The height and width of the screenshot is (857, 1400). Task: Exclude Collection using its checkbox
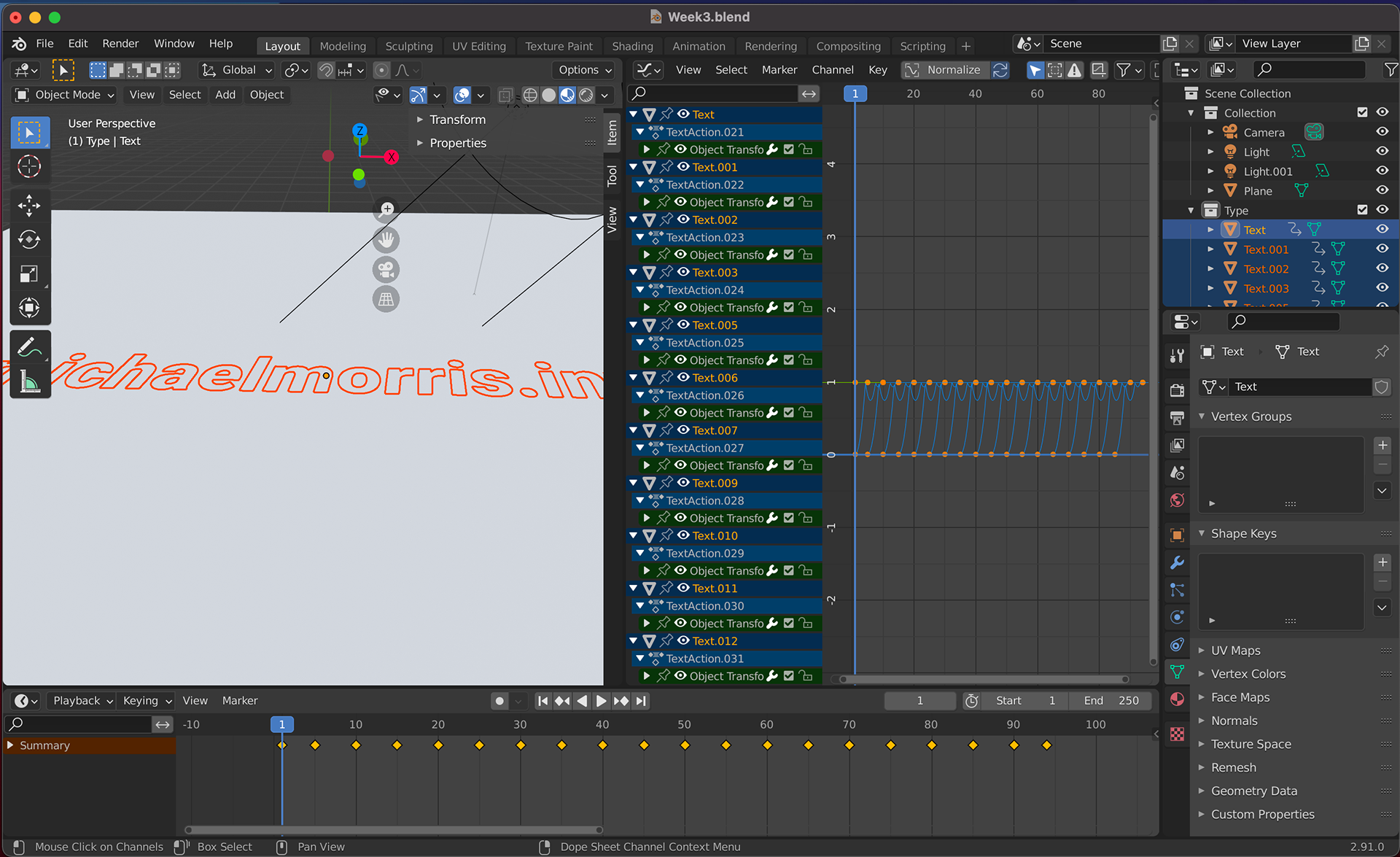[x=1362, y=112]
